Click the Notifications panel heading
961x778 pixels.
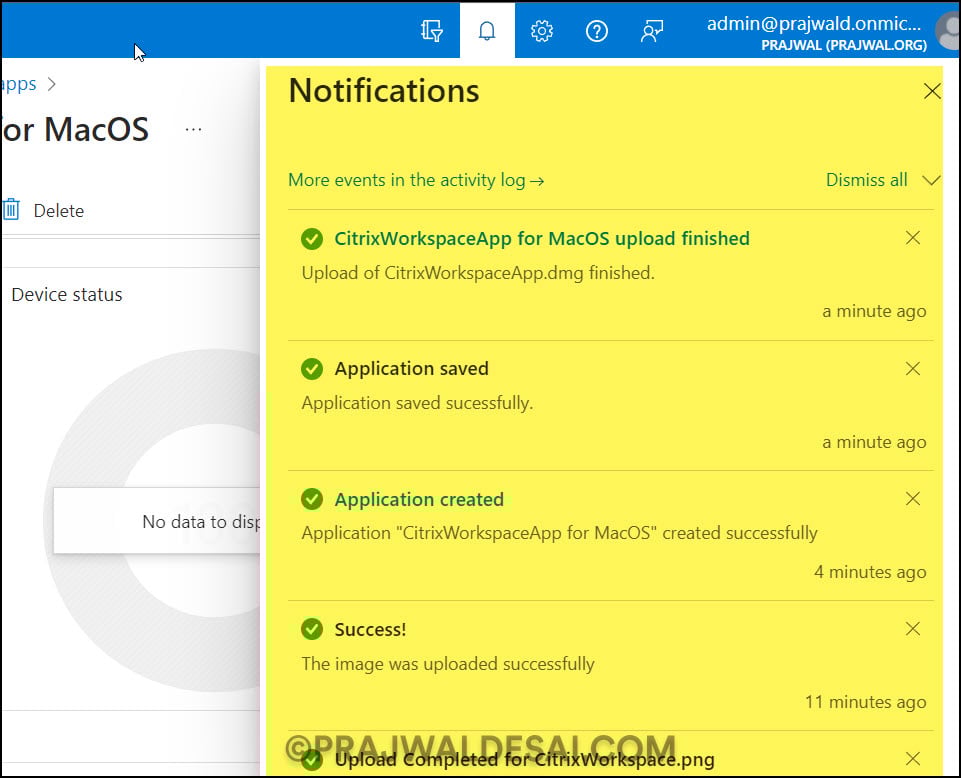(384, 91)
